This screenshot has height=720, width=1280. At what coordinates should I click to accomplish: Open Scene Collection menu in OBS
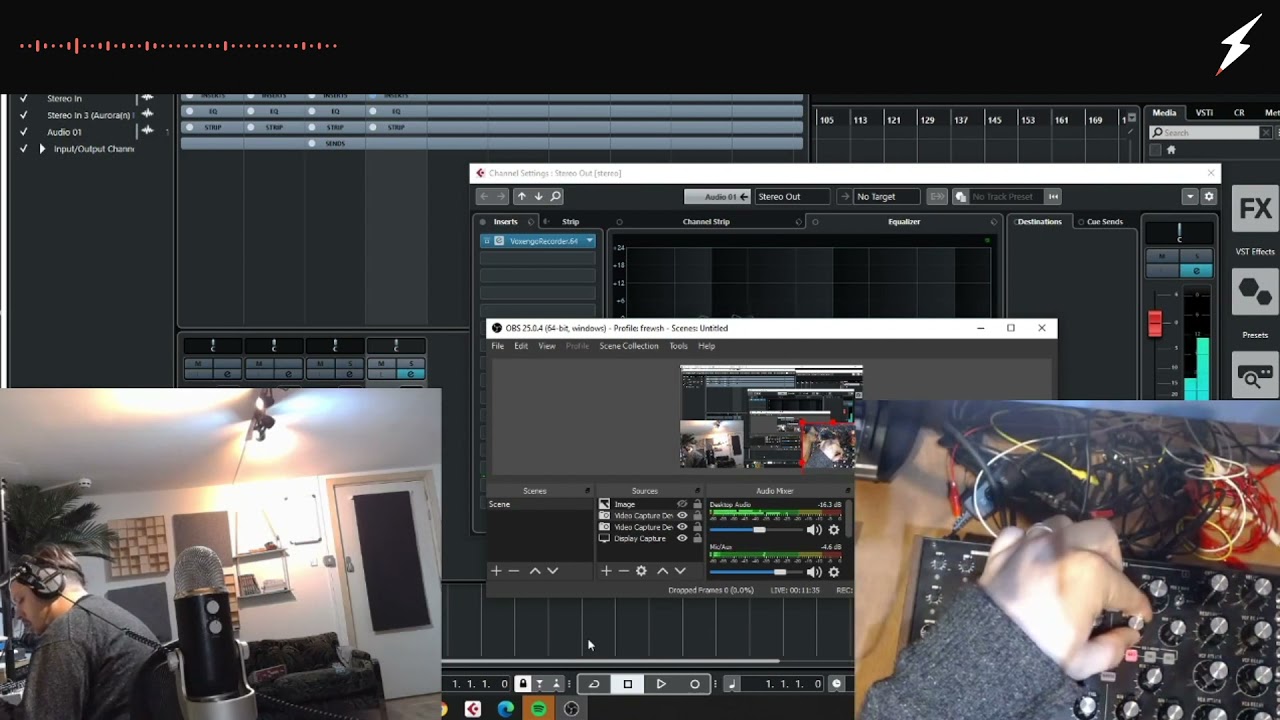(x=629, y=346)
